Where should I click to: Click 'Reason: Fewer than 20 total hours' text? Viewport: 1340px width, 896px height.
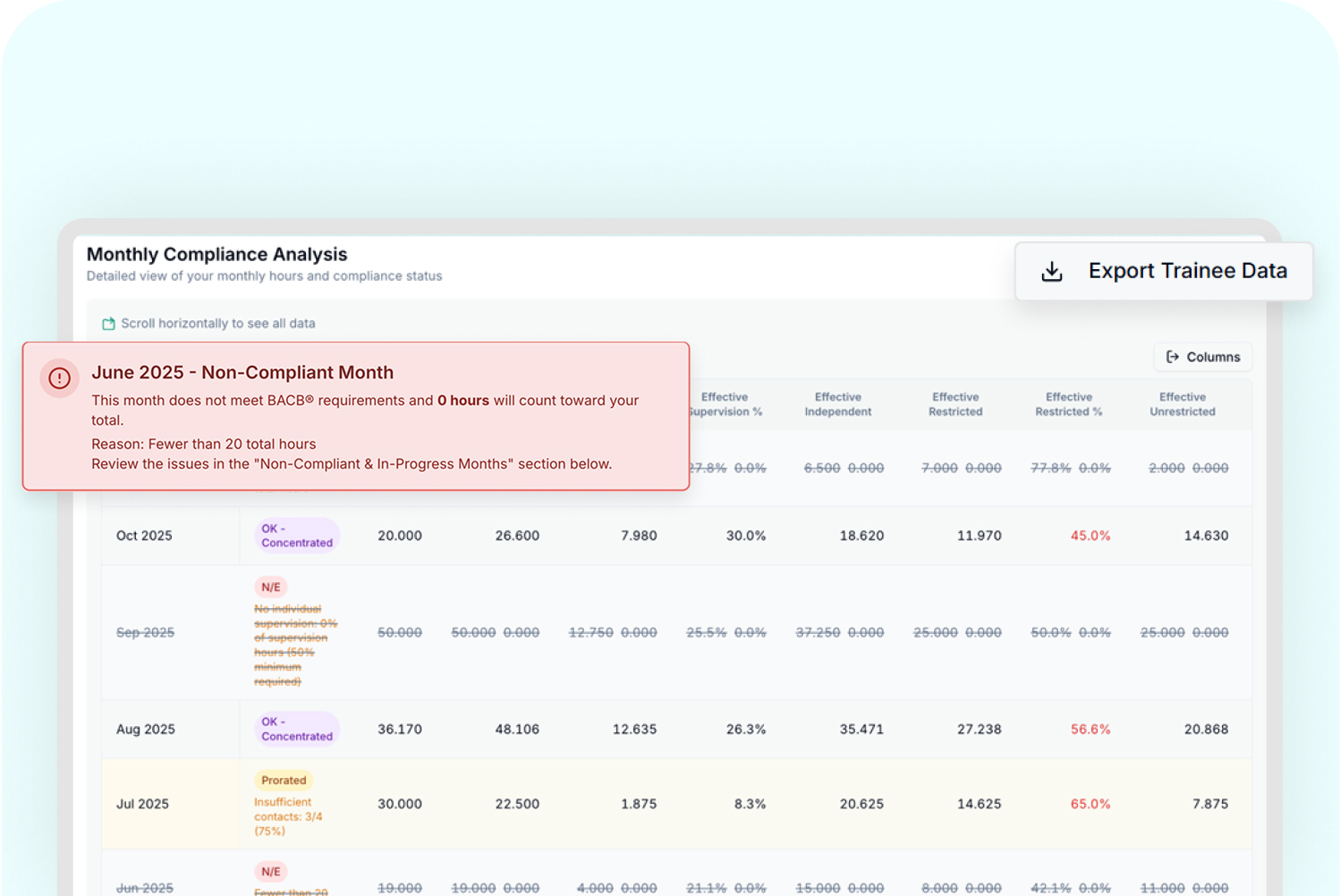(x=204, y=444)
